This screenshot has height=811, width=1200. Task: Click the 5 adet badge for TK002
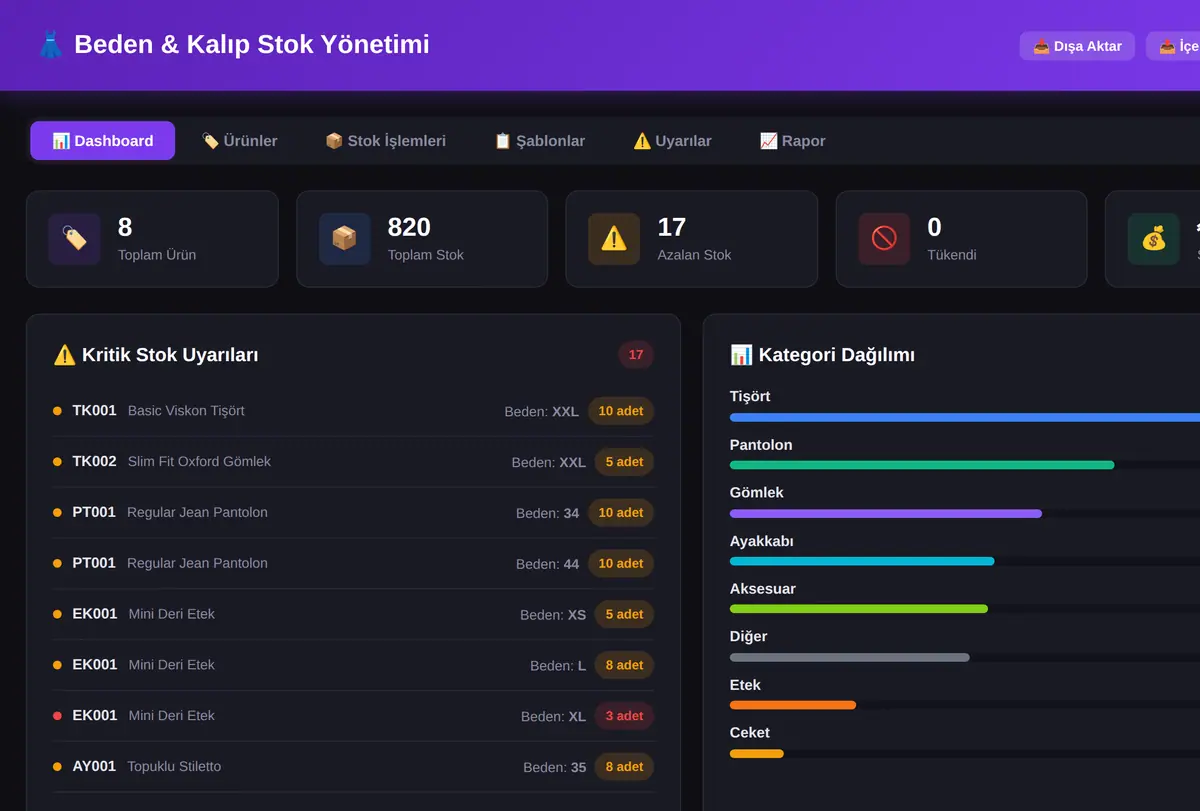pyautogui.click(x=624, y=462)
